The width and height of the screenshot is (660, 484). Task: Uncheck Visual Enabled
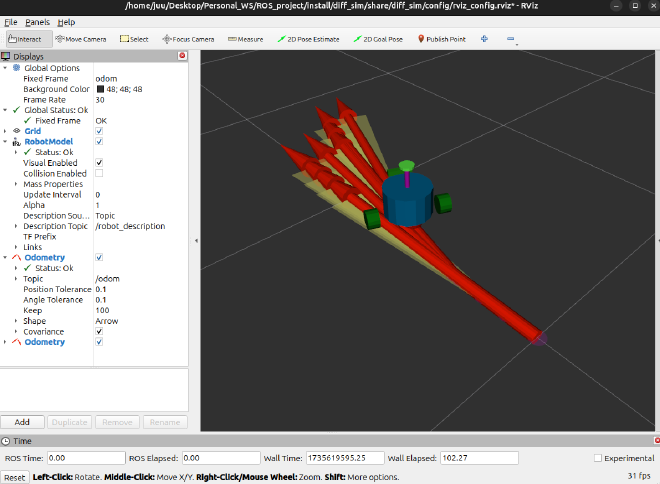99,162
